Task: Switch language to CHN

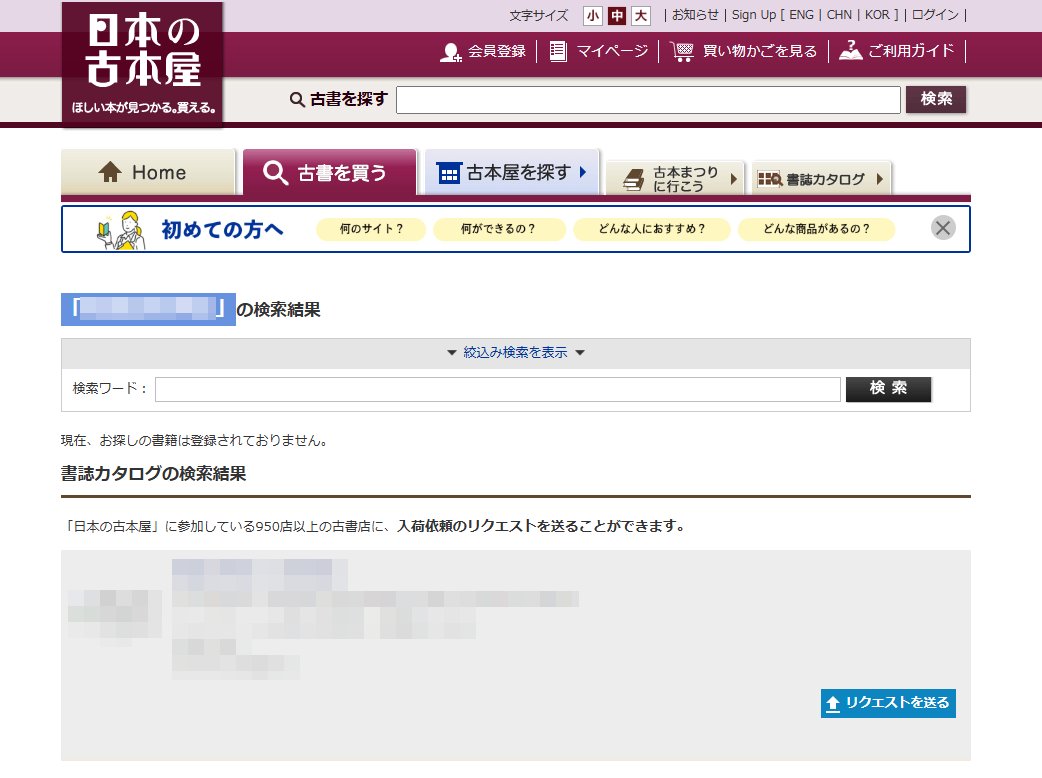Action: click(839, 15)
